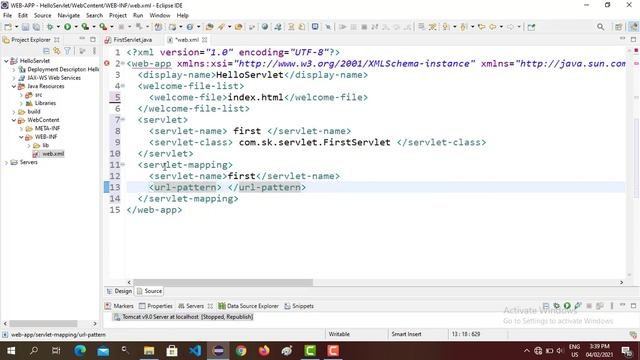Collapse the servlet-mapping element fold marker
The width and height of the screenshot is (640, 360).
123,164
